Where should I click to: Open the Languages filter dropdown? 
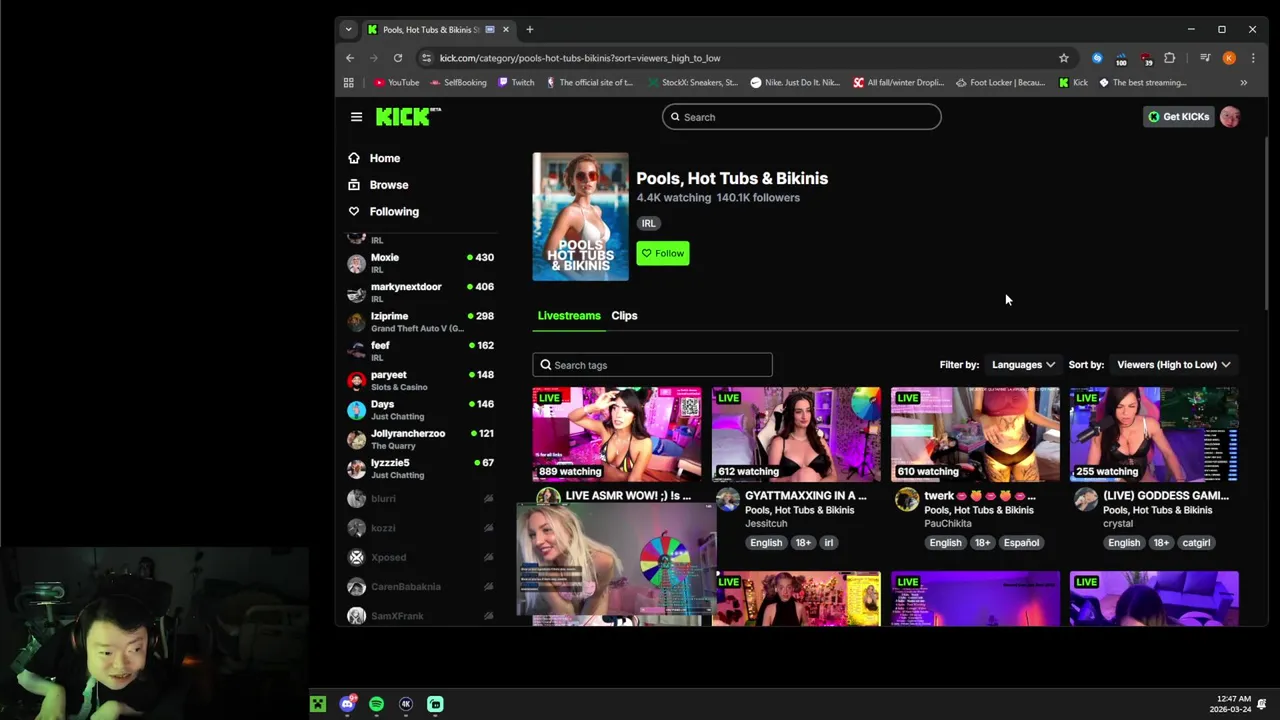tap(1023, 365)
